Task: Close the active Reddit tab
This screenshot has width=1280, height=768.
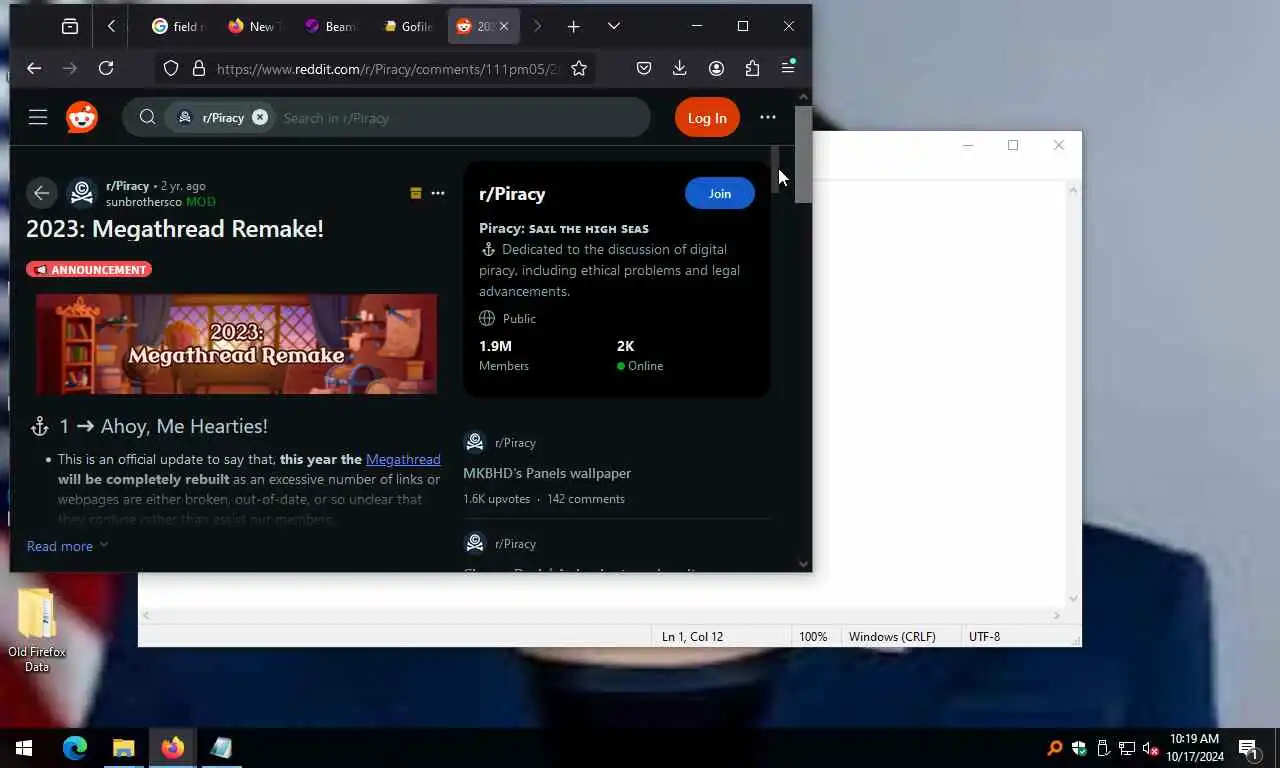Action: pos(505,27)
